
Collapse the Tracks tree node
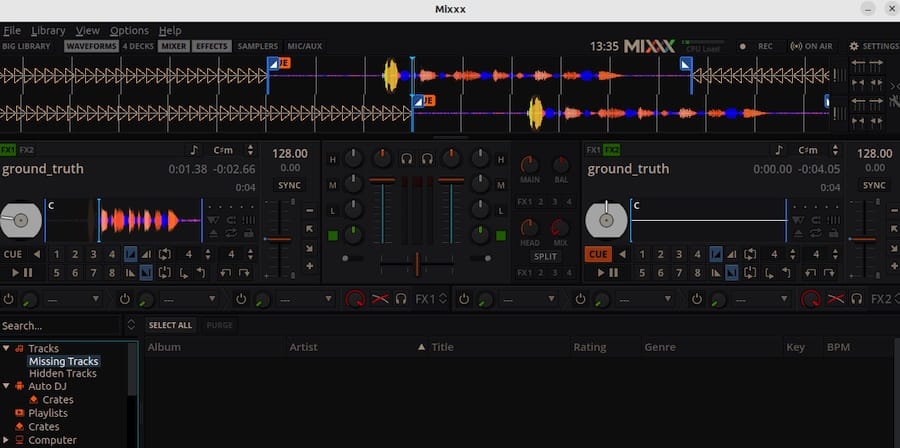[x=6, y=348]
